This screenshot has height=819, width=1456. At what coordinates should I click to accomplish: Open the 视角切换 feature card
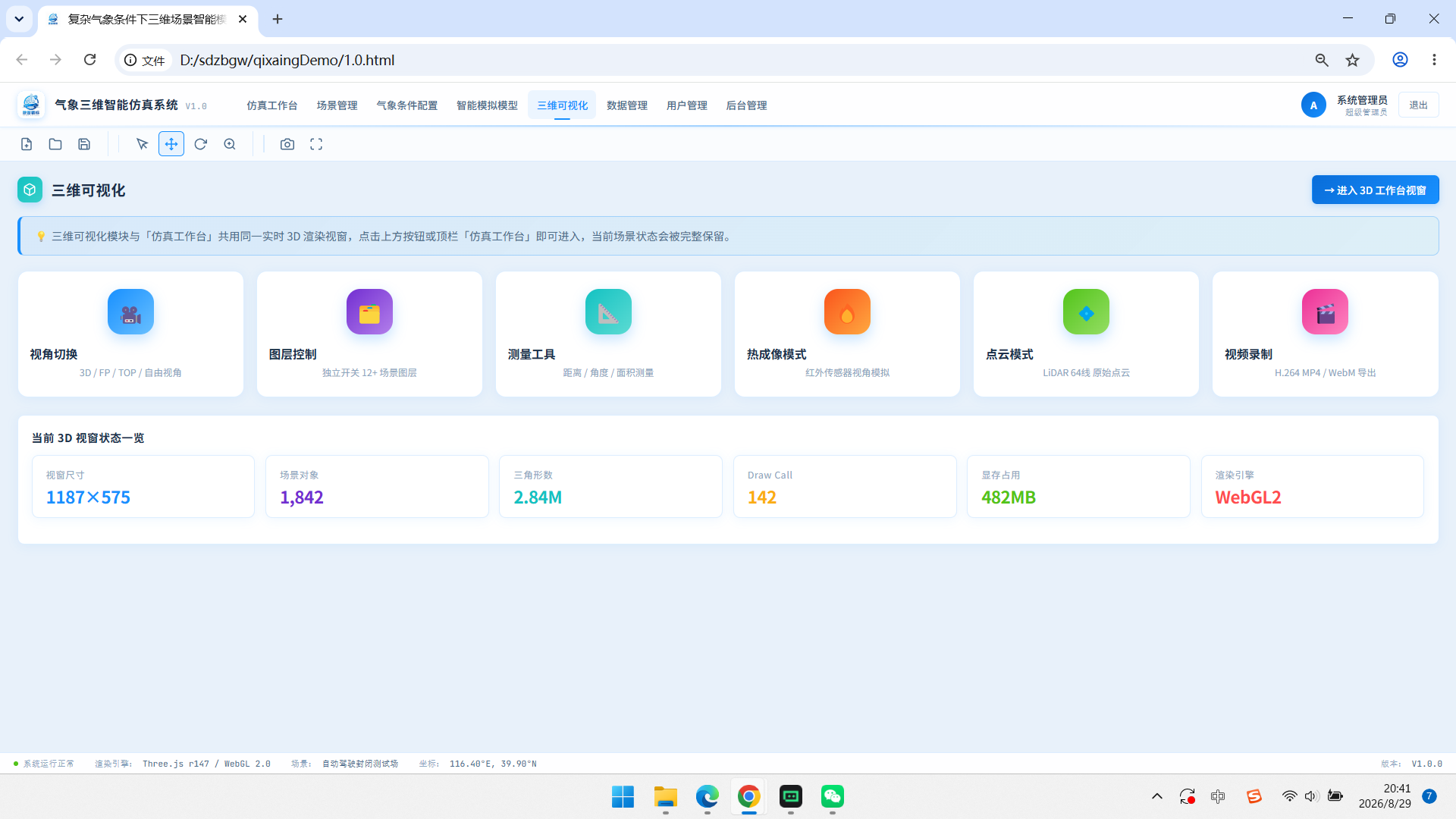pos(130,334)
